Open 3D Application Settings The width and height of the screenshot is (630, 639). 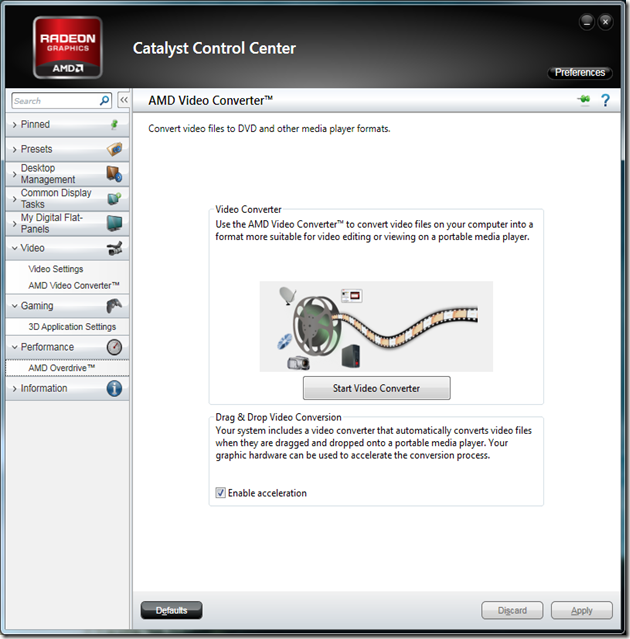[x=72, y=326]
